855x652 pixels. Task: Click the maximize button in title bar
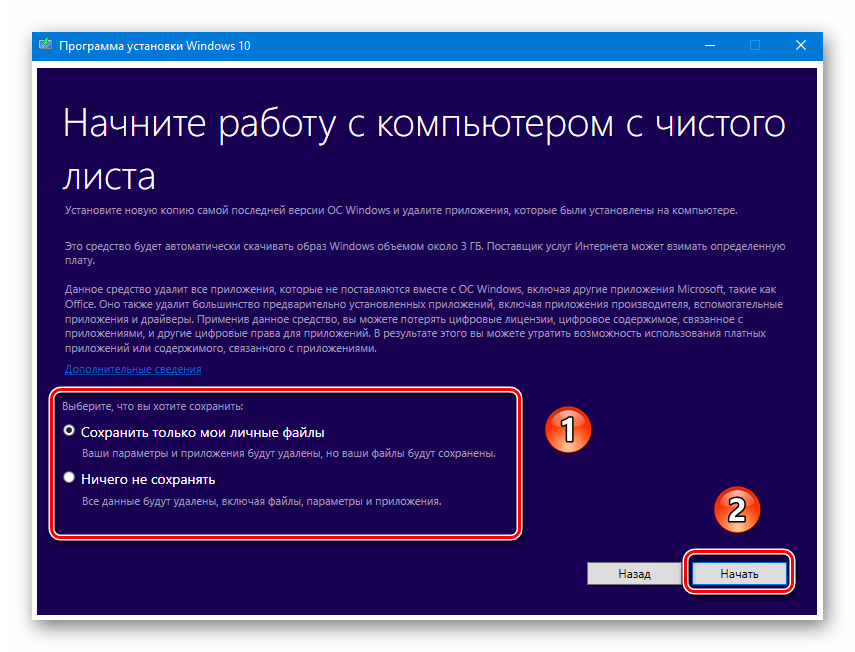coord(755,45)
